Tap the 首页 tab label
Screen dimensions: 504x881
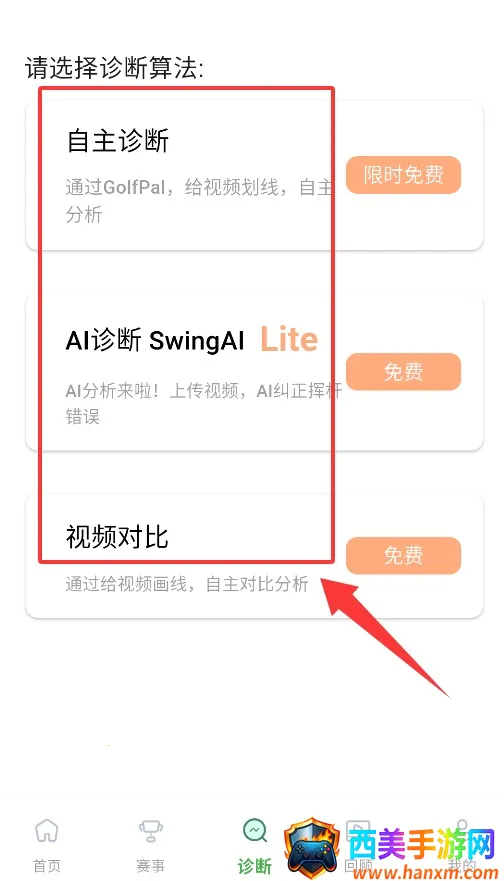(47, 865)
